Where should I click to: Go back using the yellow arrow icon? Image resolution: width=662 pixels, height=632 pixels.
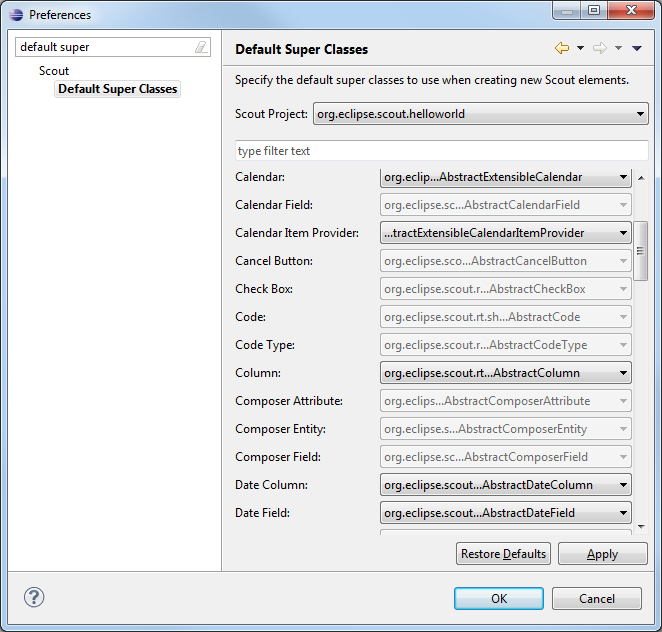point(562,48)
